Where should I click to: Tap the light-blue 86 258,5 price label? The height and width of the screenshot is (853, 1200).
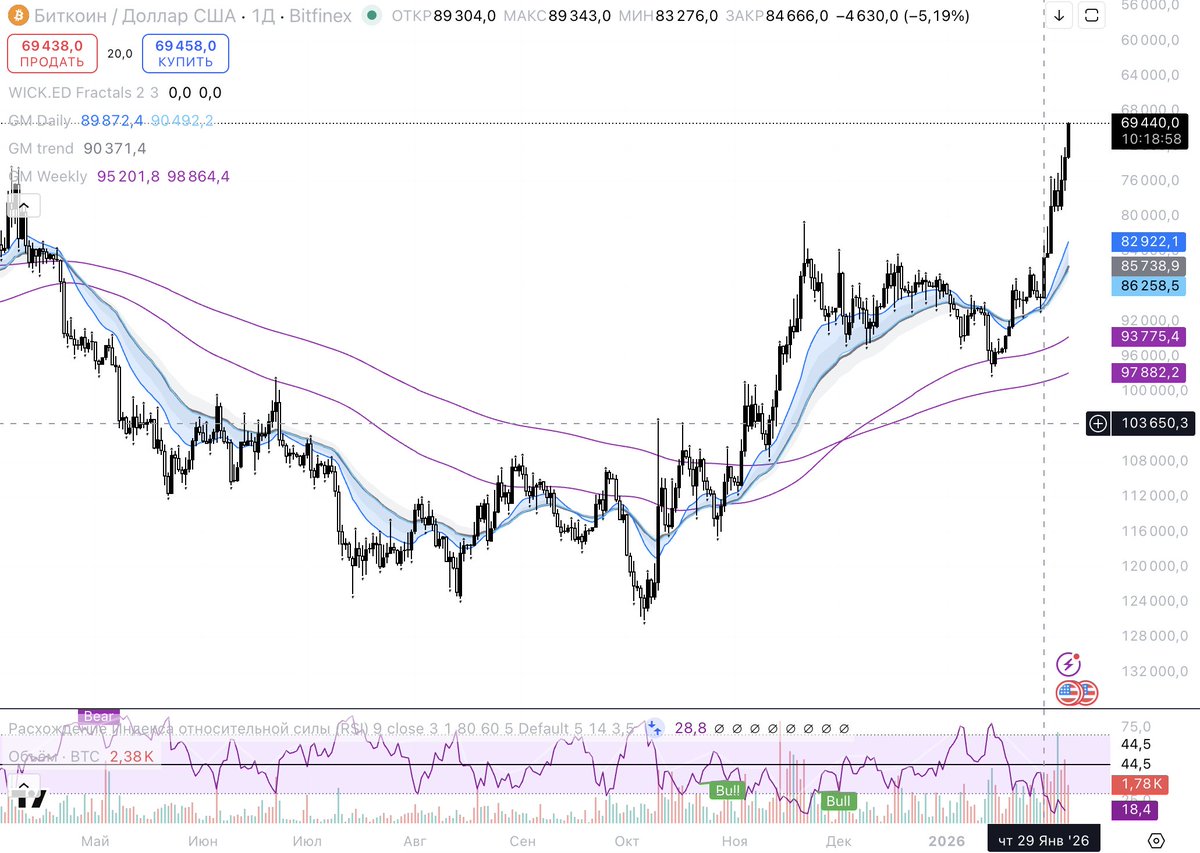click(1148, 286)
